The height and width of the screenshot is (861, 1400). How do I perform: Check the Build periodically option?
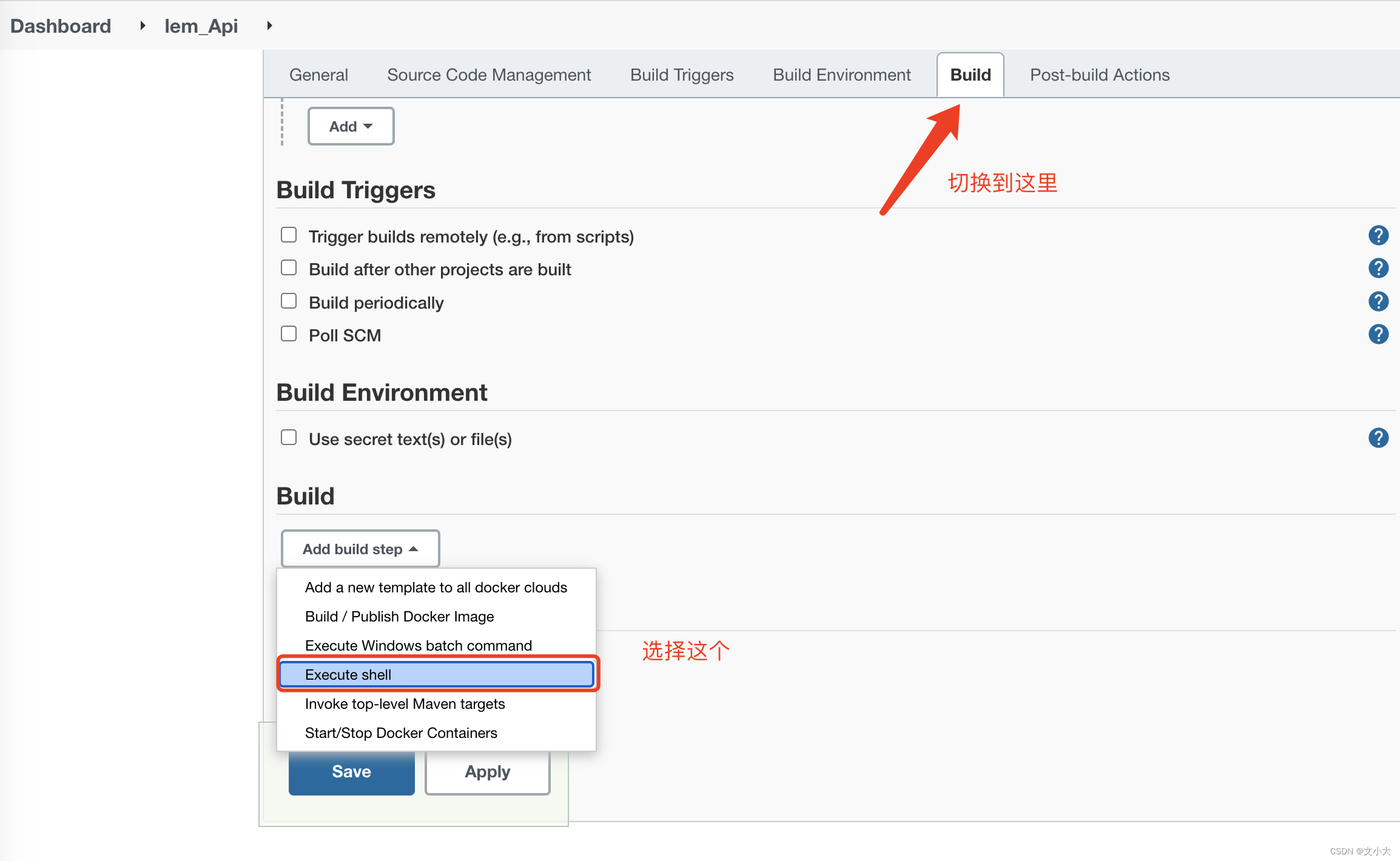(x=289, y=300)
